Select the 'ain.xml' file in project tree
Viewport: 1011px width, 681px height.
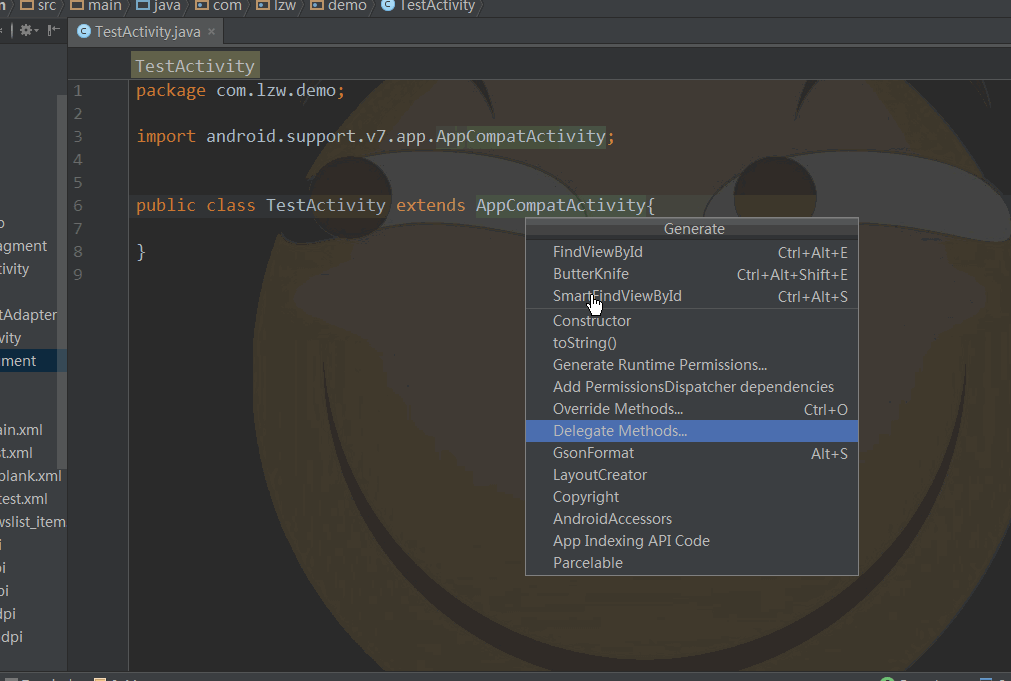coord(21,430)
